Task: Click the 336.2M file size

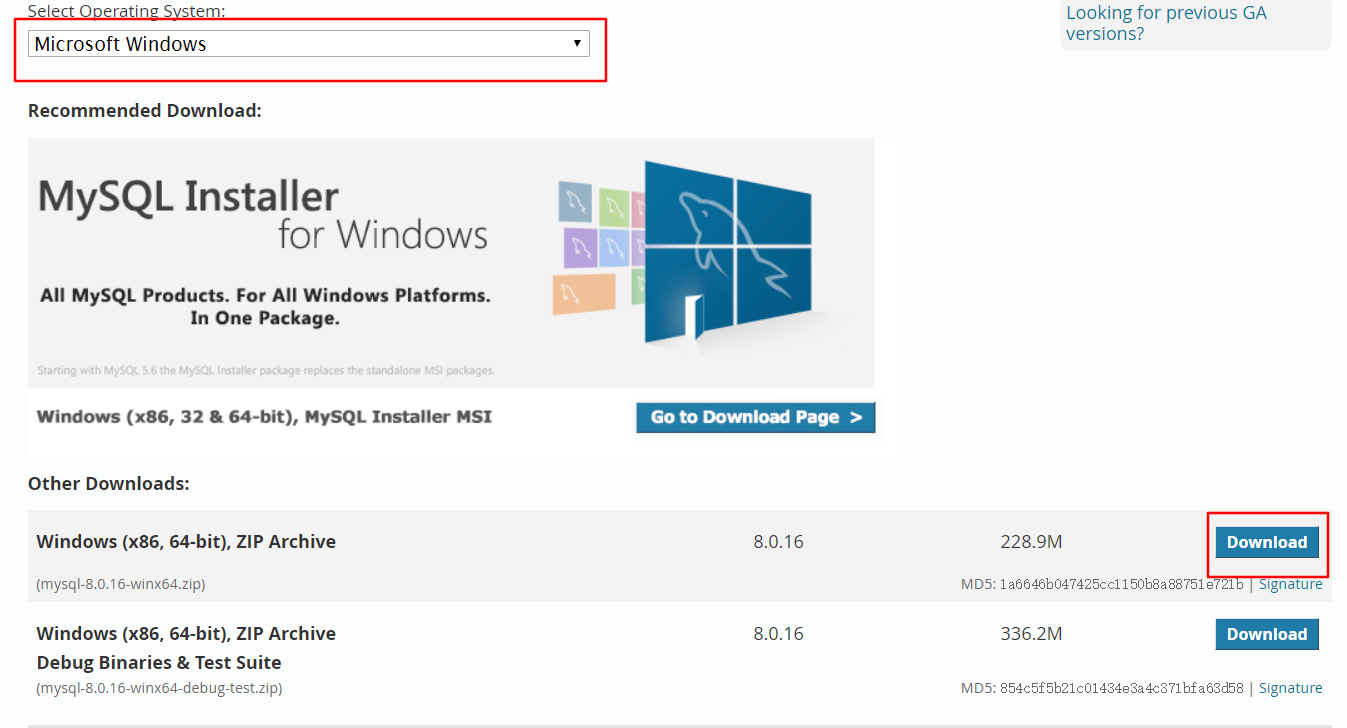Action: point(1031,634)
